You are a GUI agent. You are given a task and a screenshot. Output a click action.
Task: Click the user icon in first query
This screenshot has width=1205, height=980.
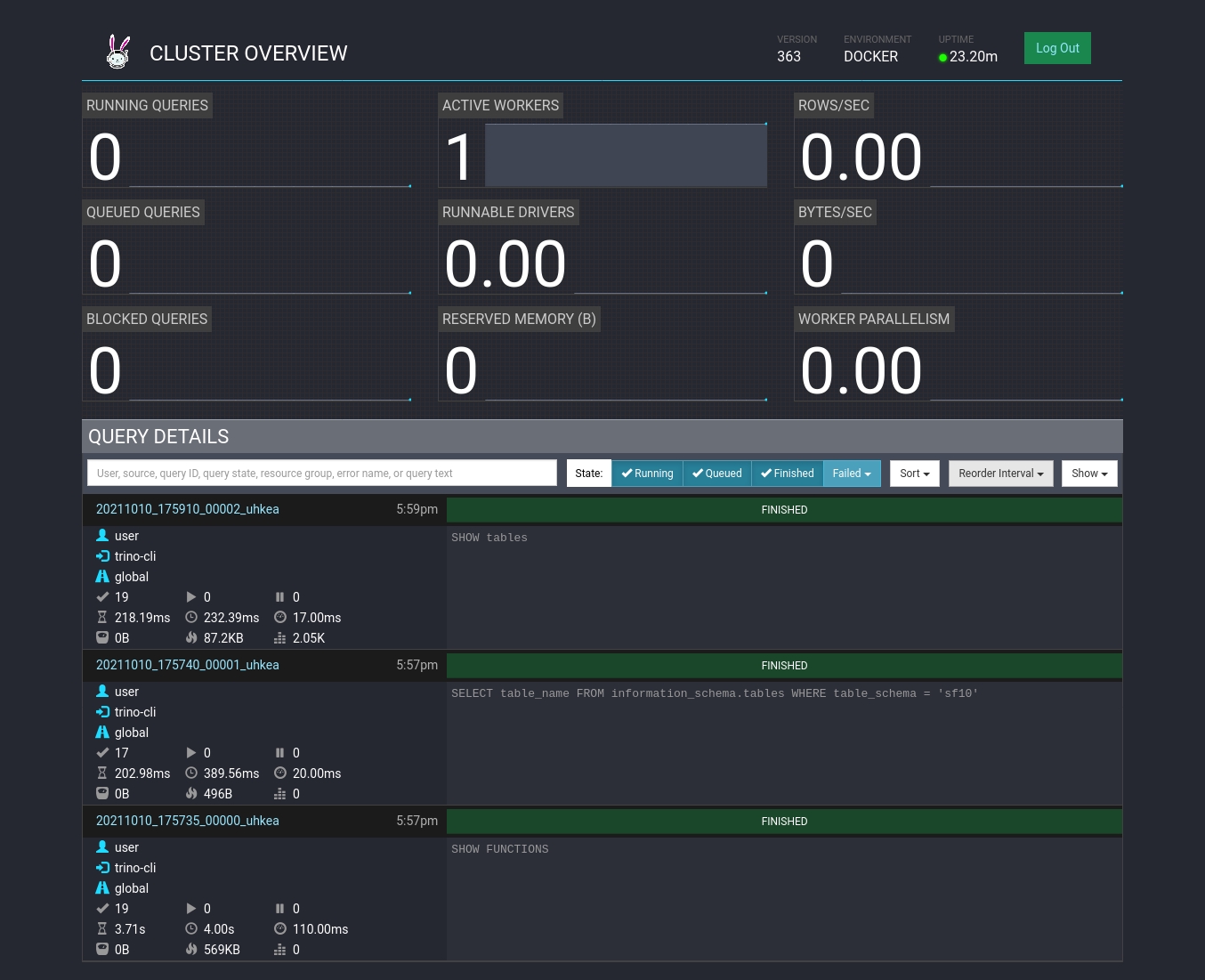click(102, 536)
